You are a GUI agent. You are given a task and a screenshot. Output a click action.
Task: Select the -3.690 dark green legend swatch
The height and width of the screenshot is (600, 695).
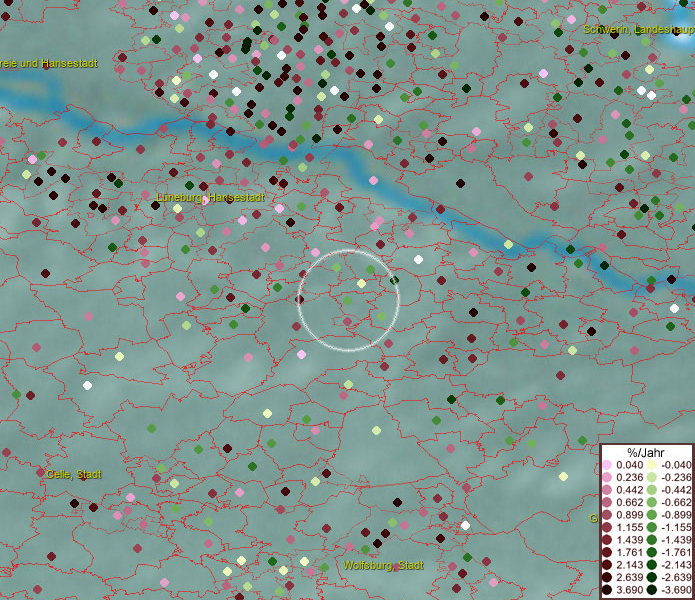652,590
